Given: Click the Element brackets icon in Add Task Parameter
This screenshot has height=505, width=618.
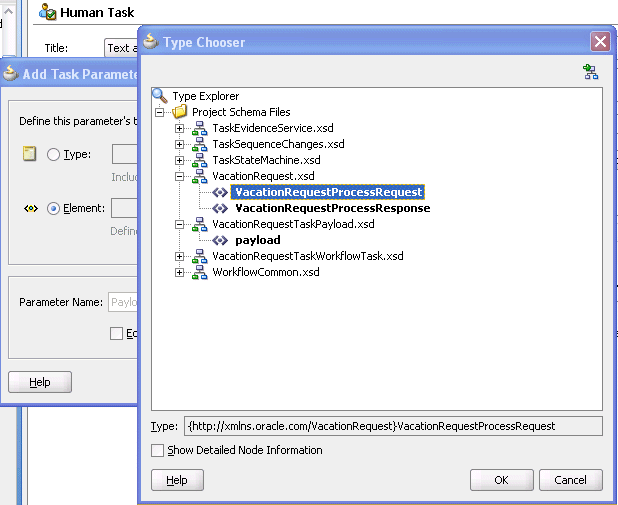Looking at the screenshot, I should coord(31,208).
